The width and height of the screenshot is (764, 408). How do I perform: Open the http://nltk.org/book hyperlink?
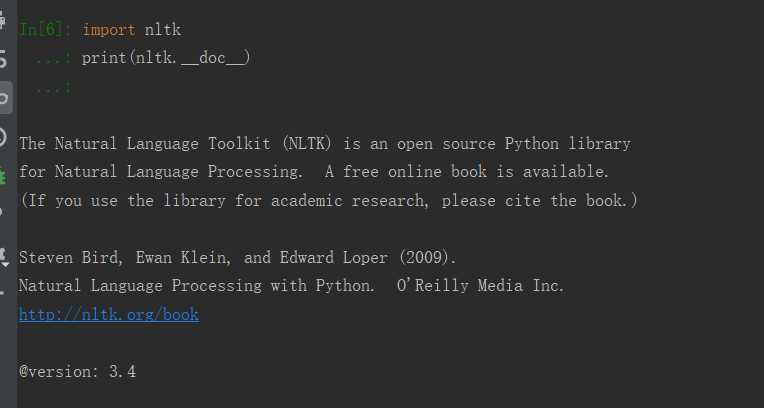click(x=109, y=314)
